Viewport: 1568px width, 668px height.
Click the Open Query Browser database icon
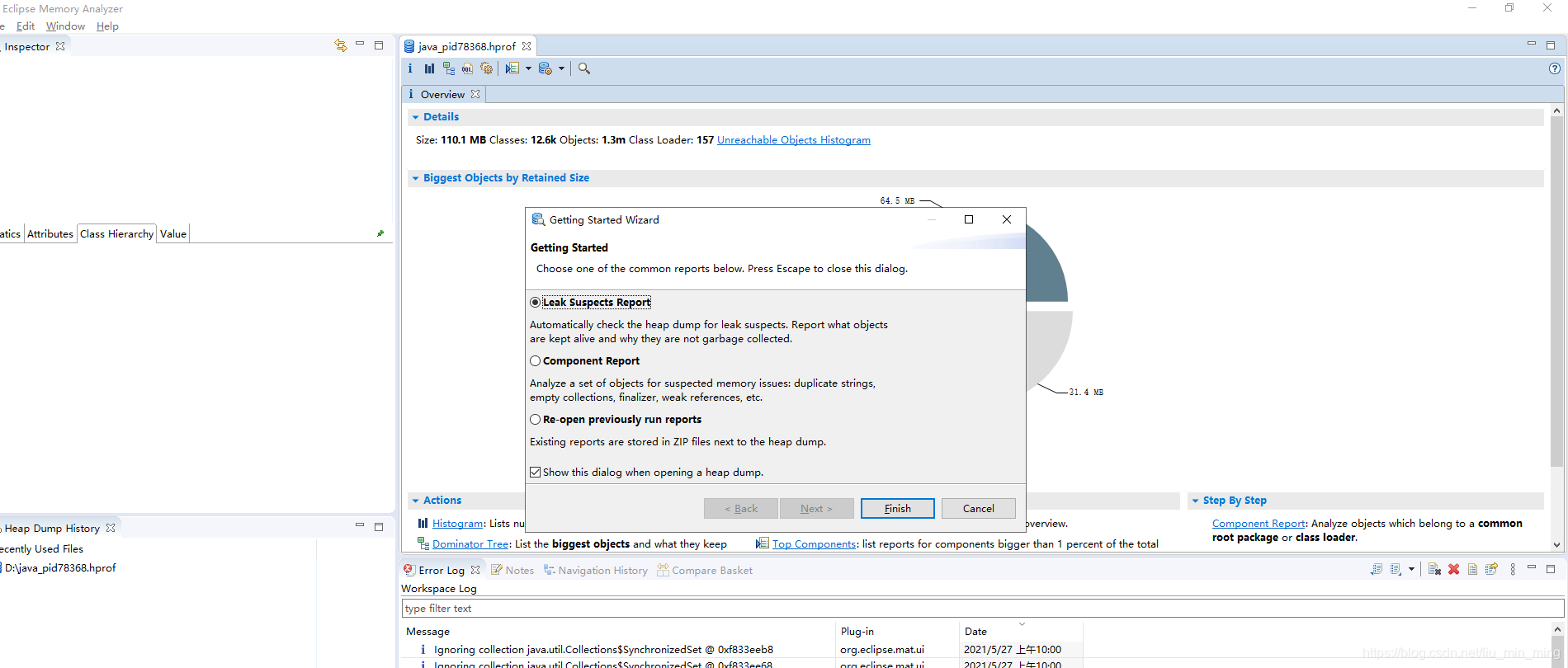point(545,68)
